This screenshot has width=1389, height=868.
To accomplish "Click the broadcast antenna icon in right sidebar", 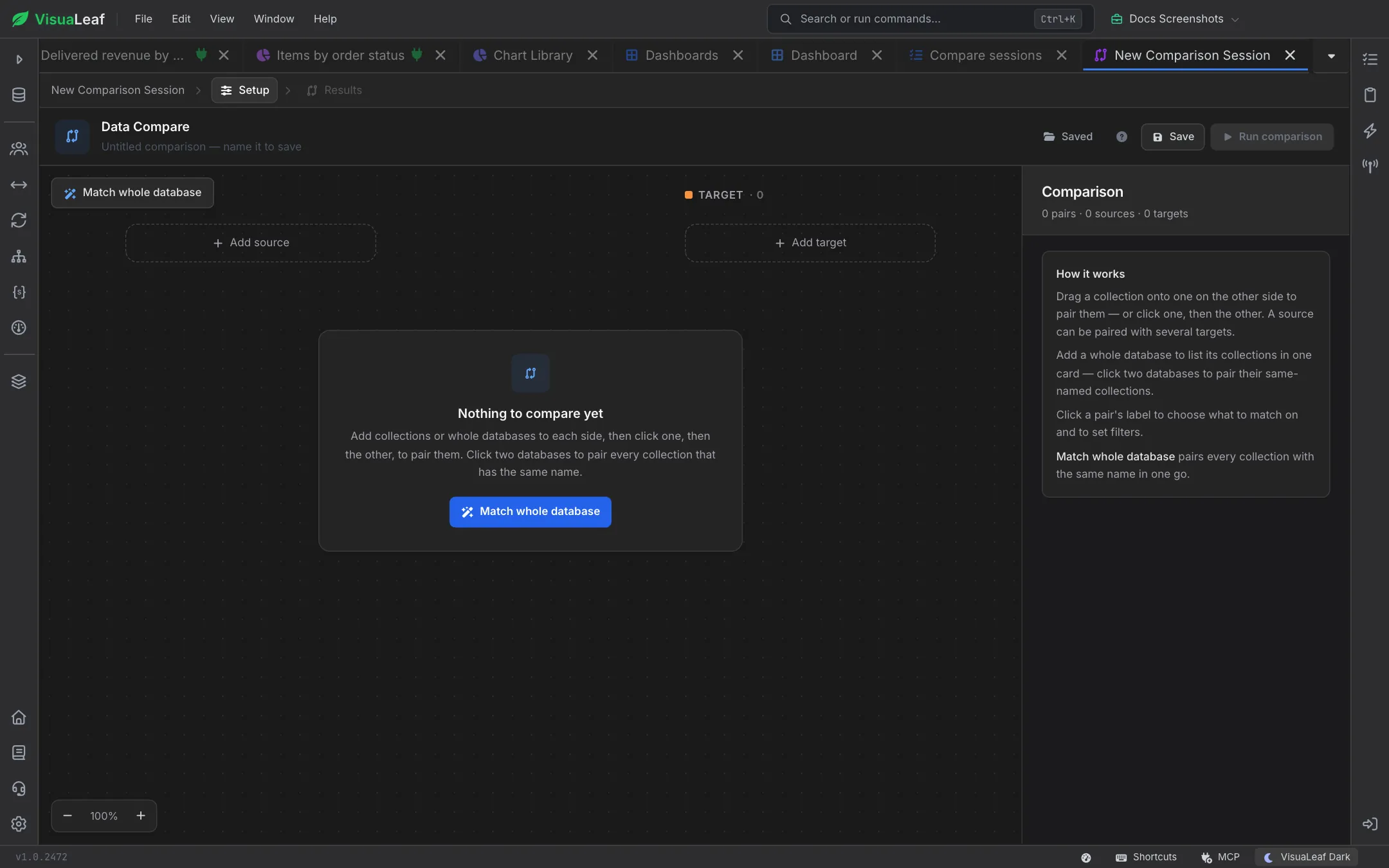I will click(1370, 166).
